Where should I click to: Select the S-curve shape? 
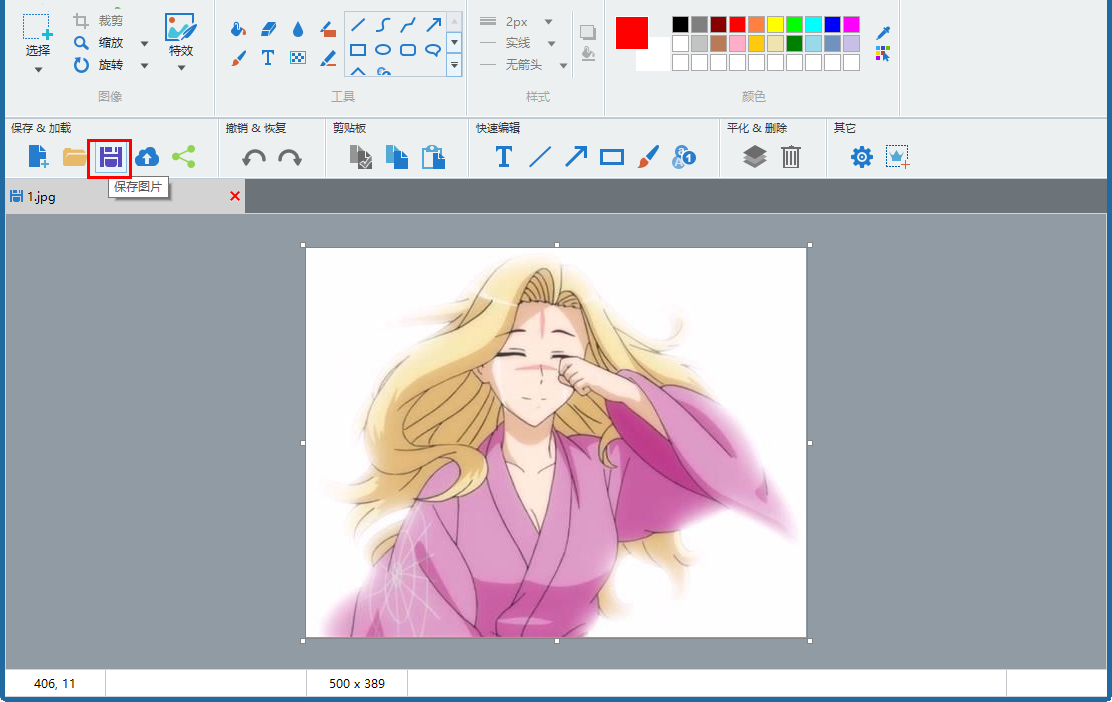[x=383, y=26]
